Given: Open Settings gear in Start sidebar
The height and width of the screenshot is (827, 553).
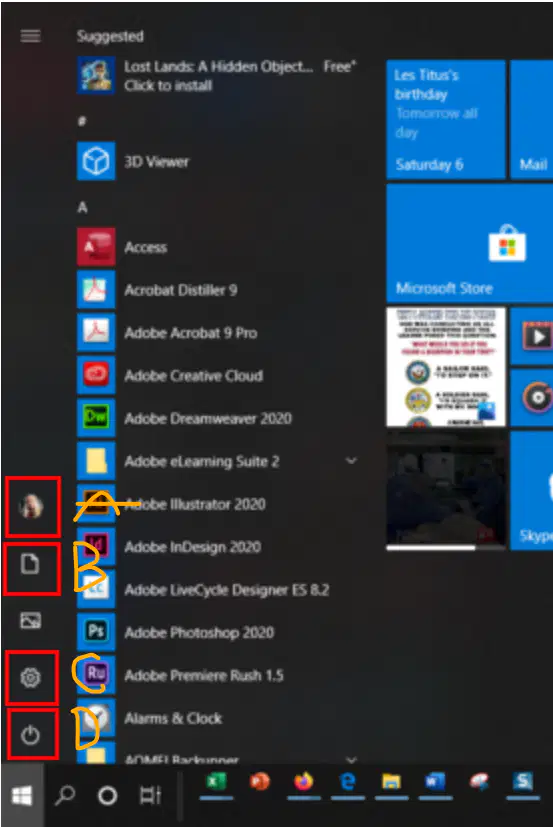Looking at the screenshot, I should [x=30, y=677].
